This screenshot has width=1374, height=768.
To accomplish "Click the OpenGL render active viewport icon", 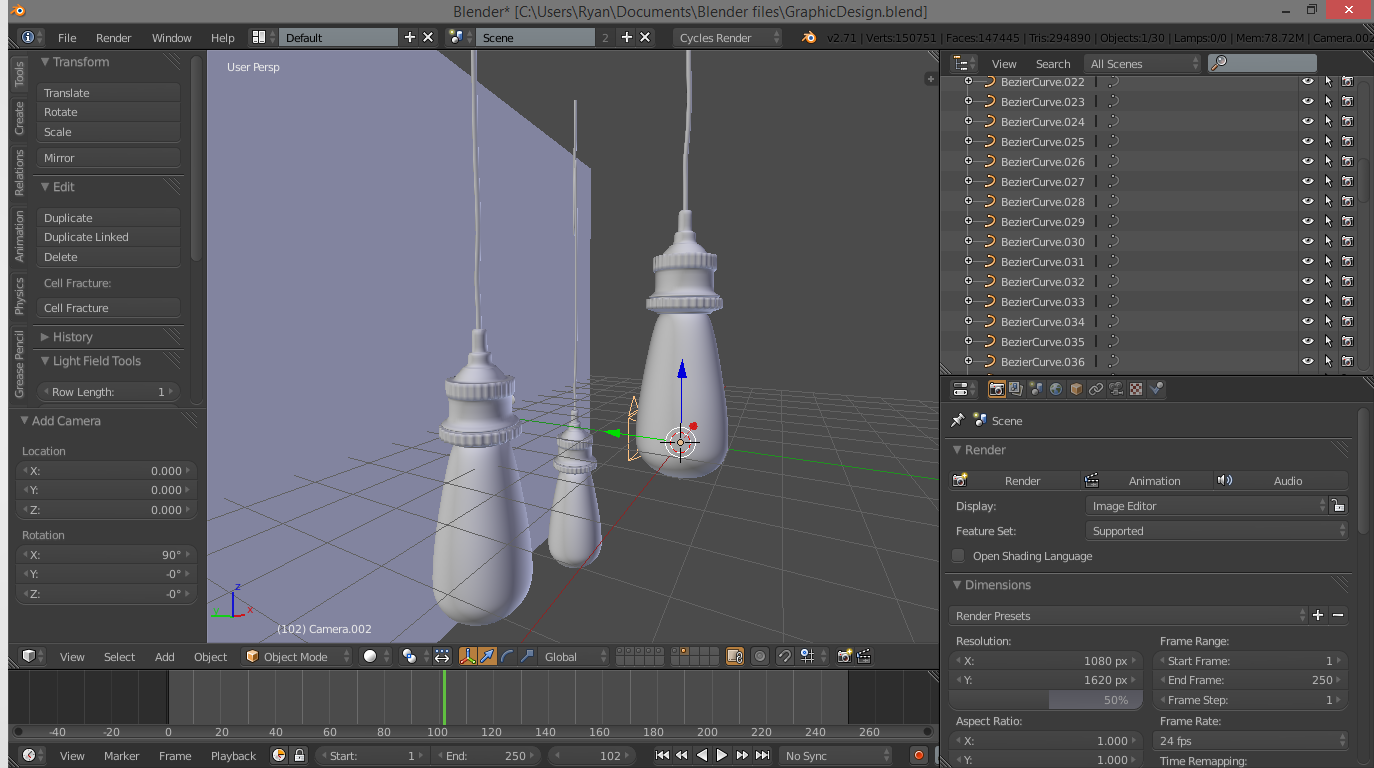I will click(845, 656).
